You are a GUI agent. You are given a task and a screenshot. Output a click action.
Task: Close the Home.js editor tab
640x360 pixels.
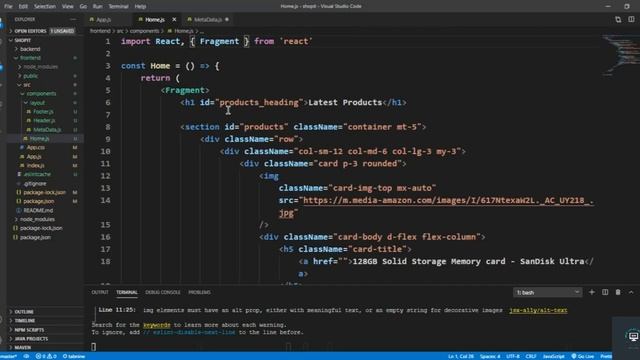coord(174,20)
